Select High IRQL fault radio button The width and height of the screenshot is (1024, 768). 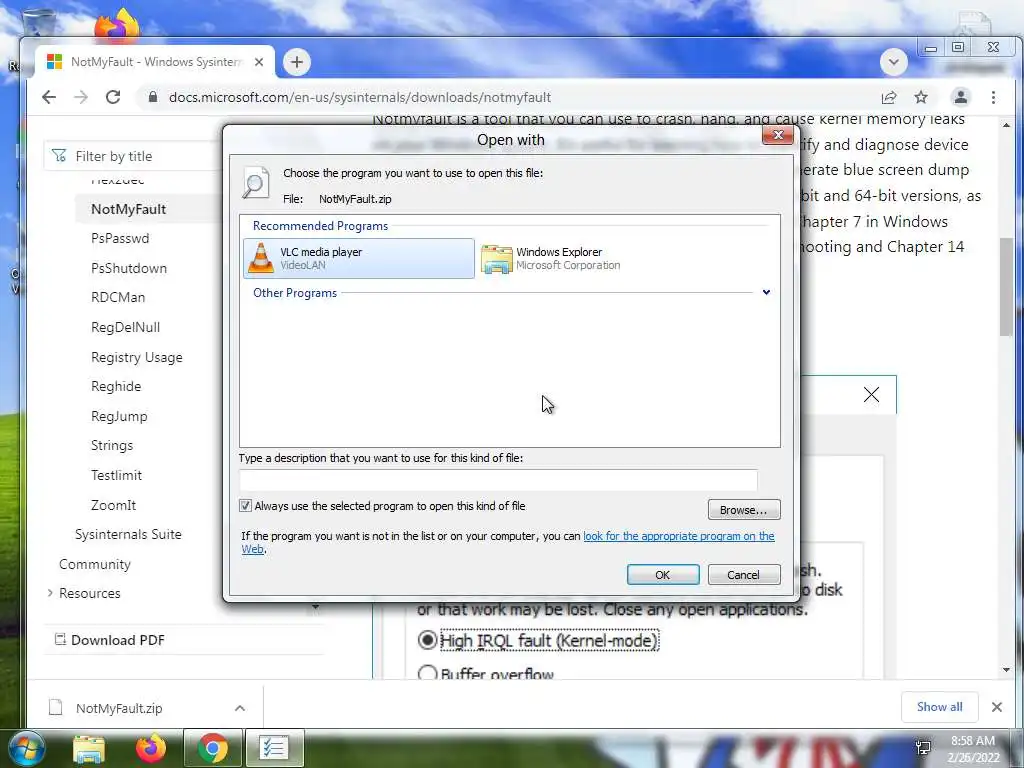427,640
